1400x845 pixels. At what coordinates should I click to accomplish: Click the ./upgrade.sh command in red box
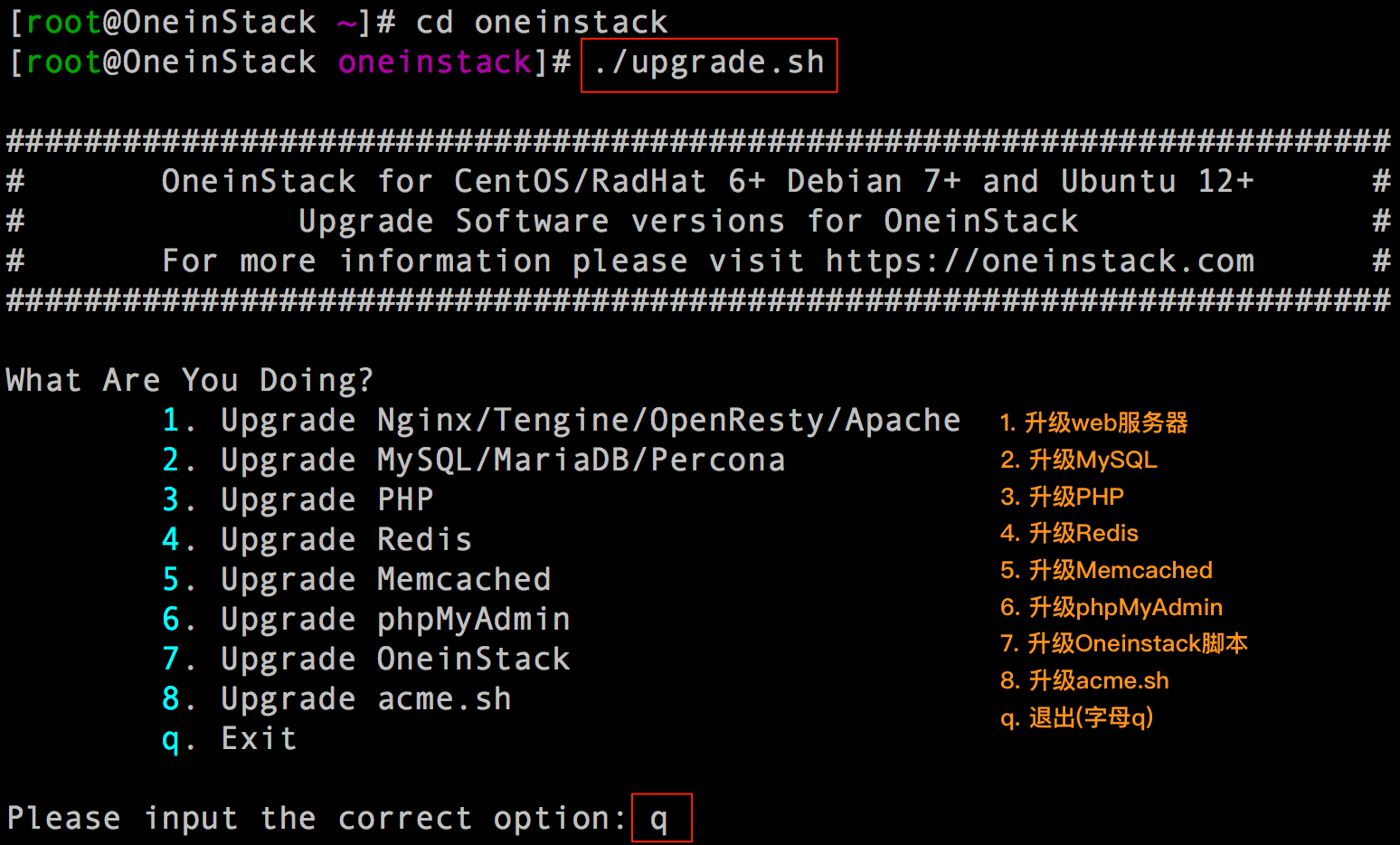(709, 63)
